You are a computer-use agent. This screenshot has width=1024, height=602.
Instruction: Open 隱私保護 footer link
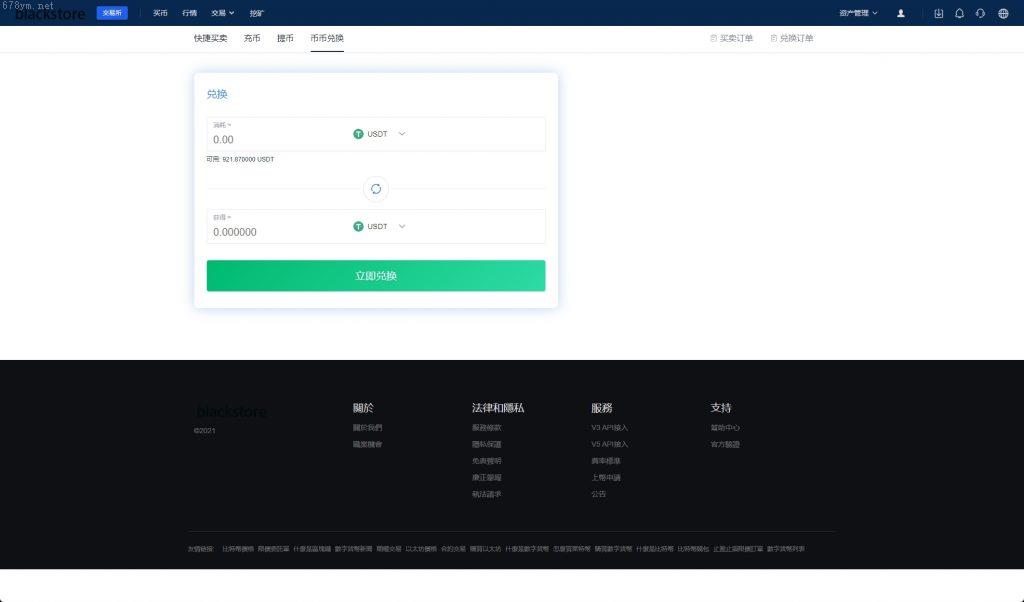click(x=487, y=444)
